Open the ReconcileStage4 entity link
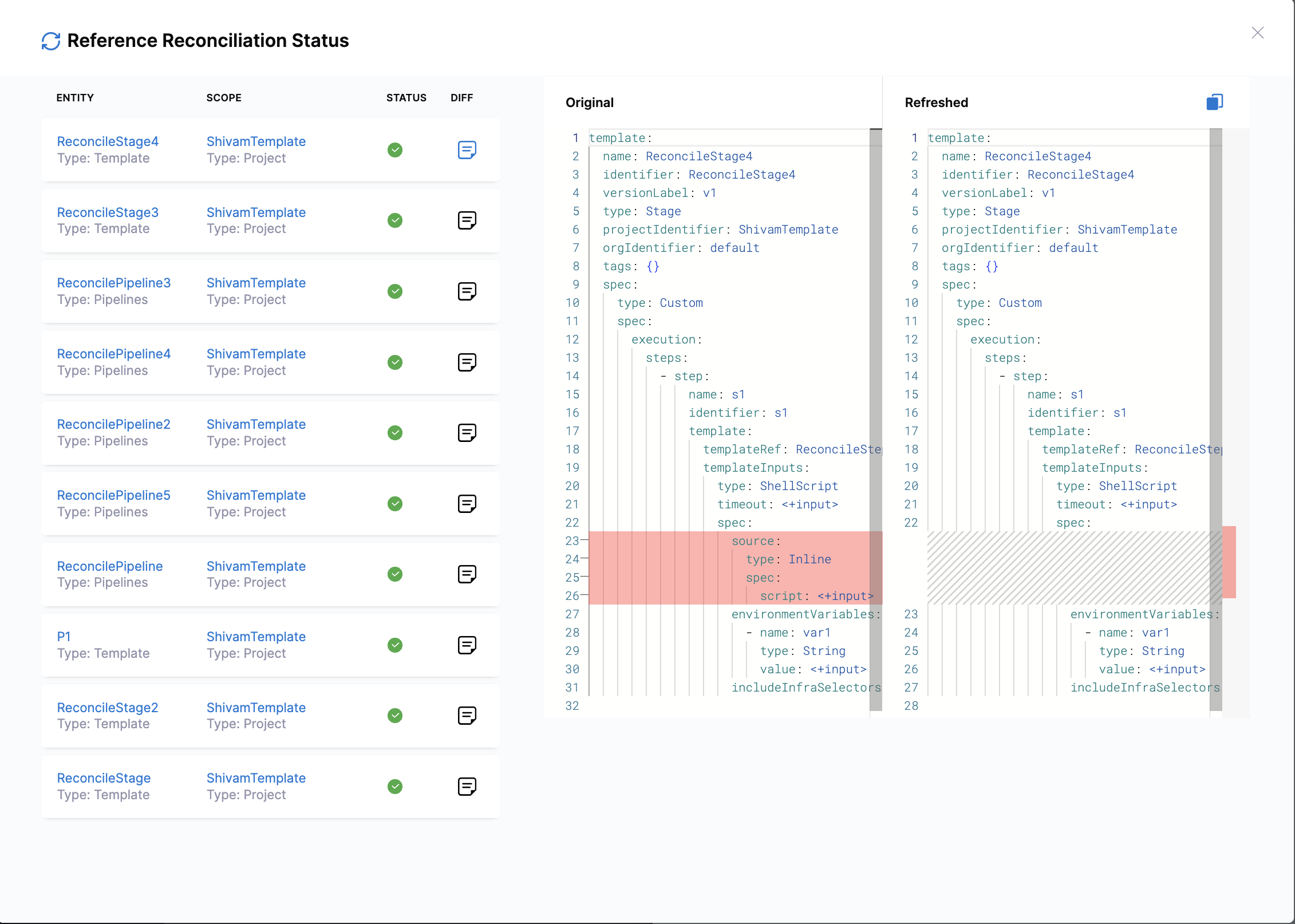The width and height of the screenshot is (1295, 924). [x=108, y=141]
